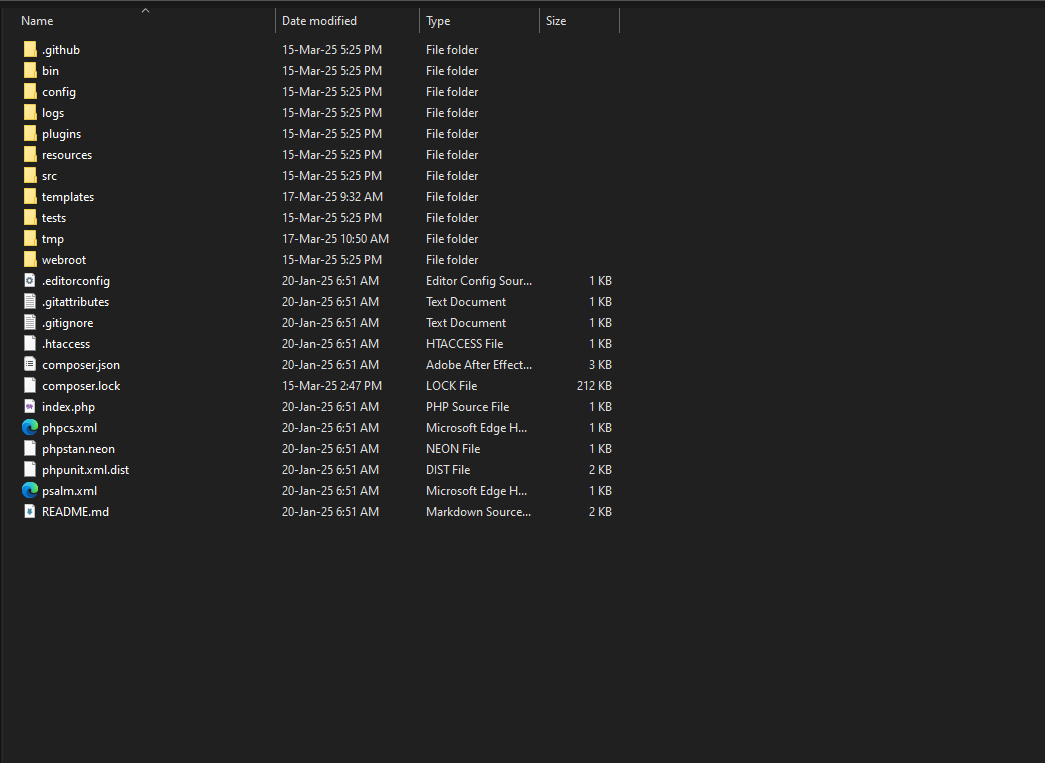
Task: Select the bin folder name
Action: [x=50, y=70]
